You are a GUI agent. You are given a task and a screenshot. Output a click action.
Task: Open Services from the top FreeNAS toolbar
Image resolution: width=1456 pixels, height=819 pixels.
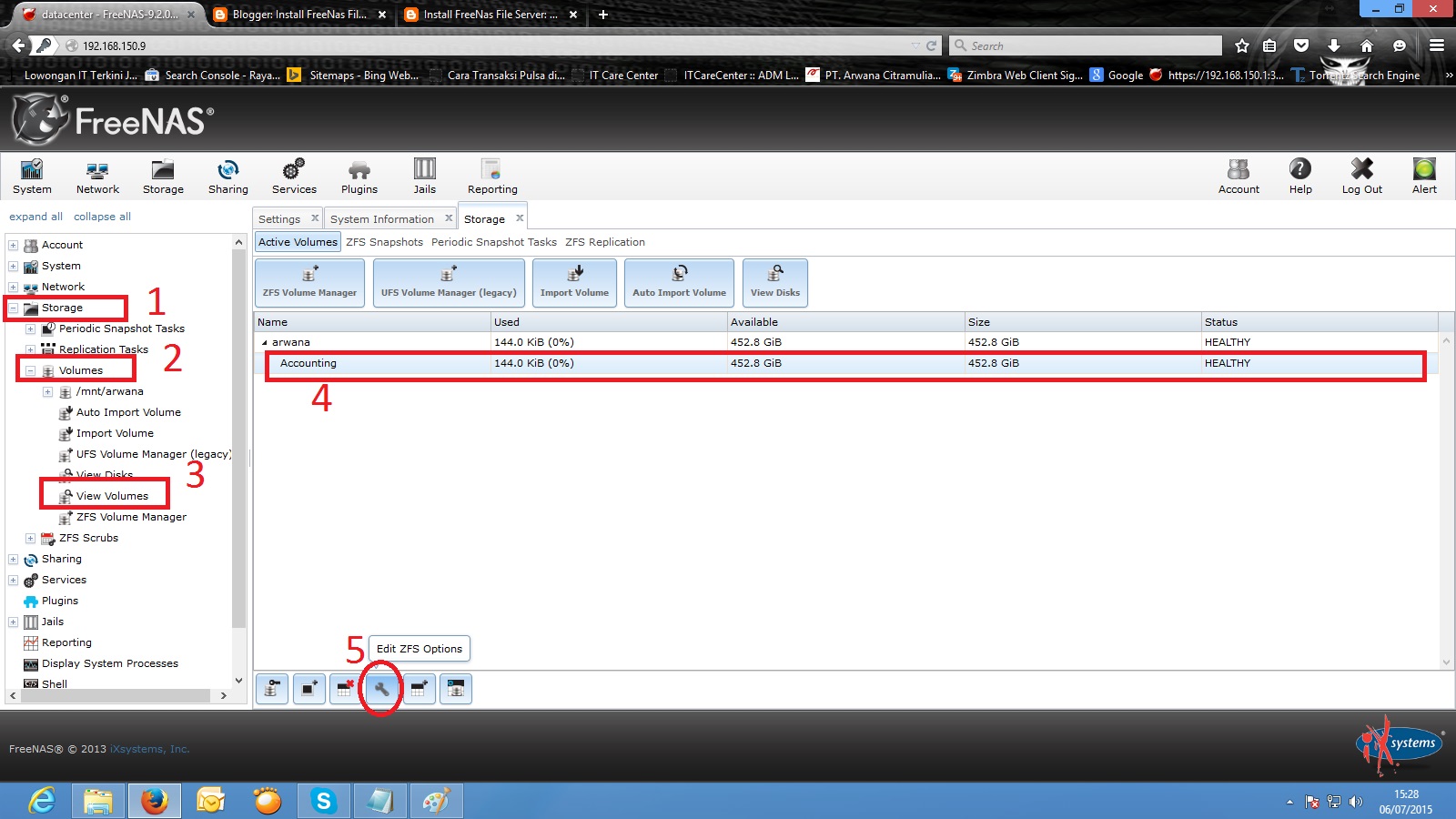point(294,177)
